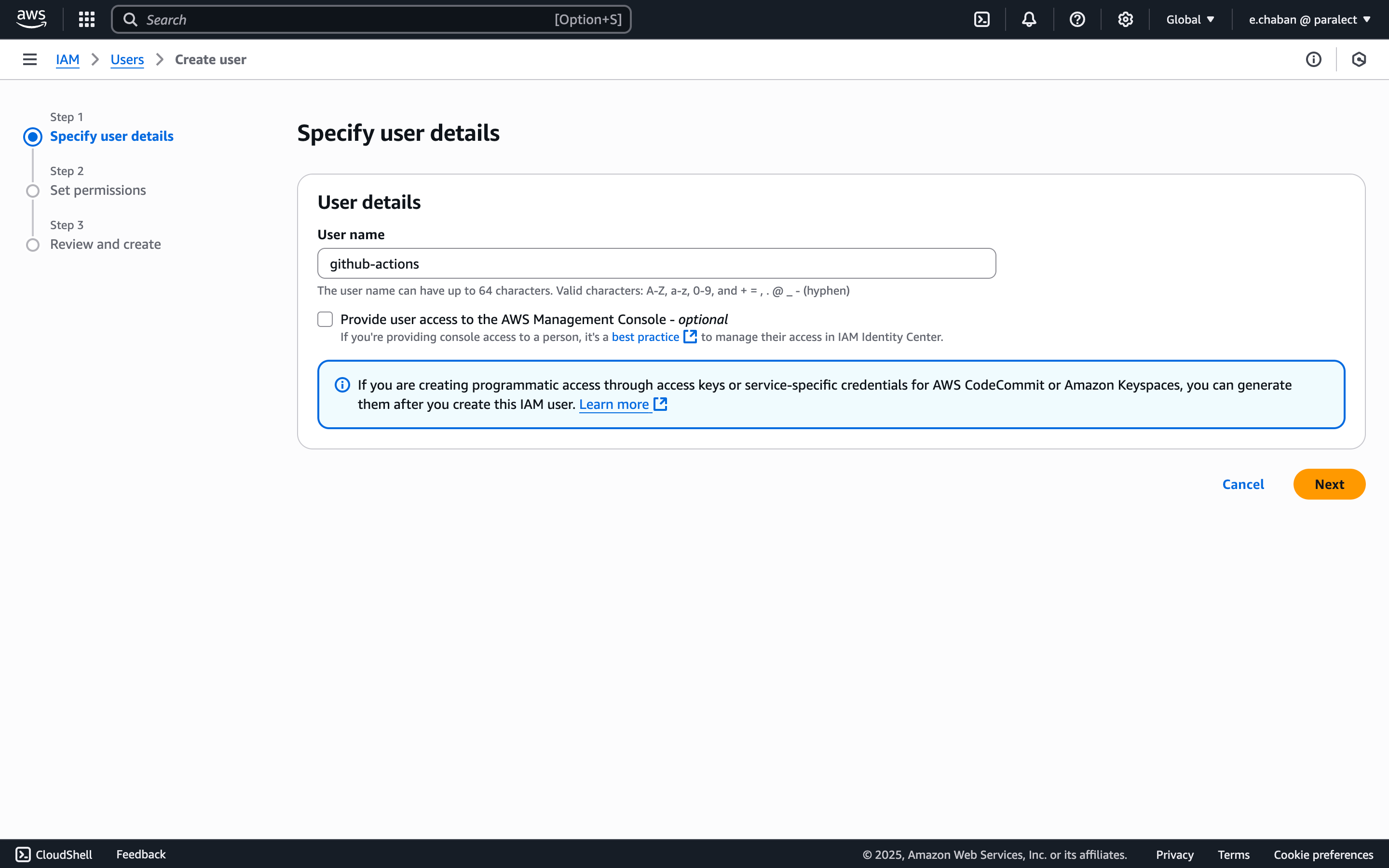Open the AWS services grid menu
The image size is (1389, 868).
point(86,19)
